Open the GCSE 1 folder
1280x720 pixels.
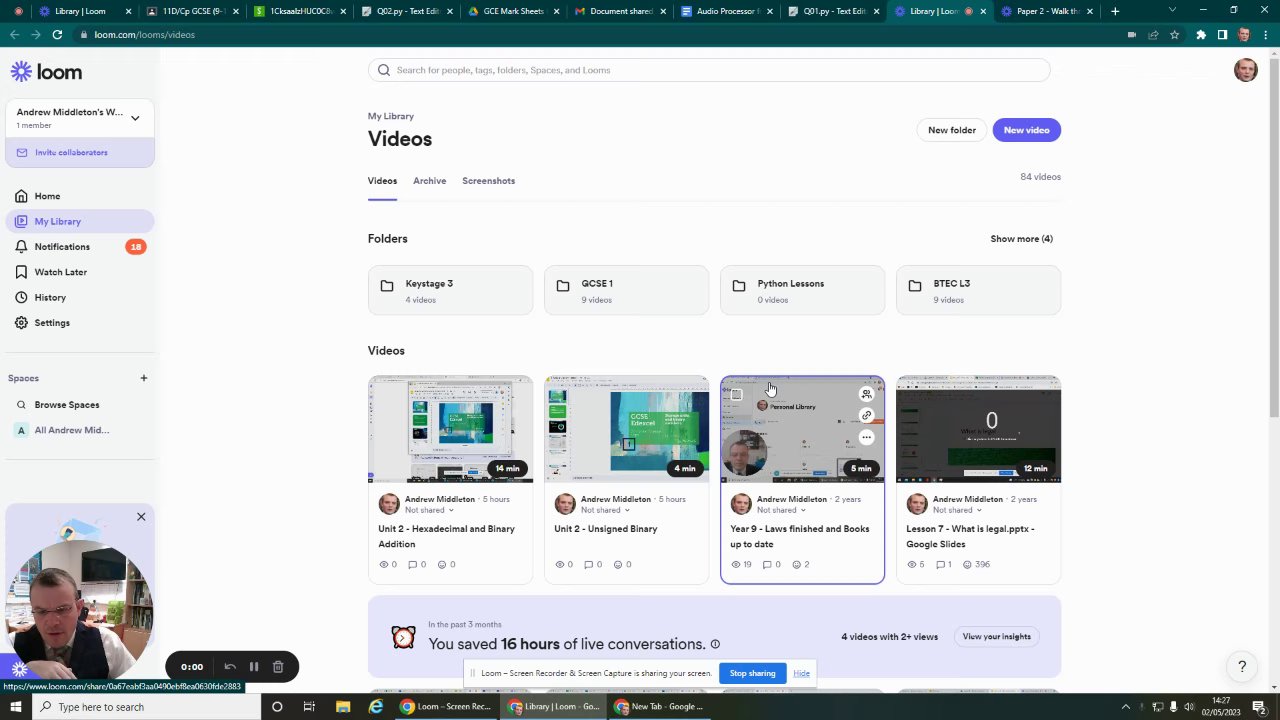(626, 290)
